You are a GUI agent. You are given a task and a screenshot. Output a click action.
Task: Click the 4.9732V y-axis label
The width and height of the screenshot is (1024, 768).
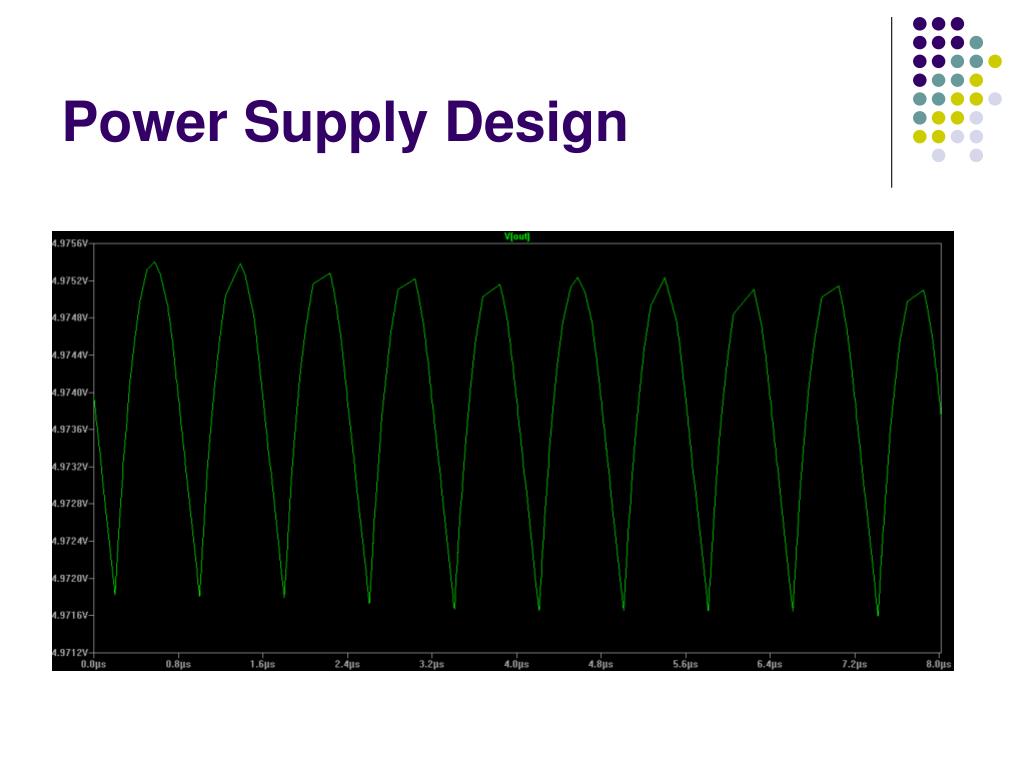tap(71, 466)
